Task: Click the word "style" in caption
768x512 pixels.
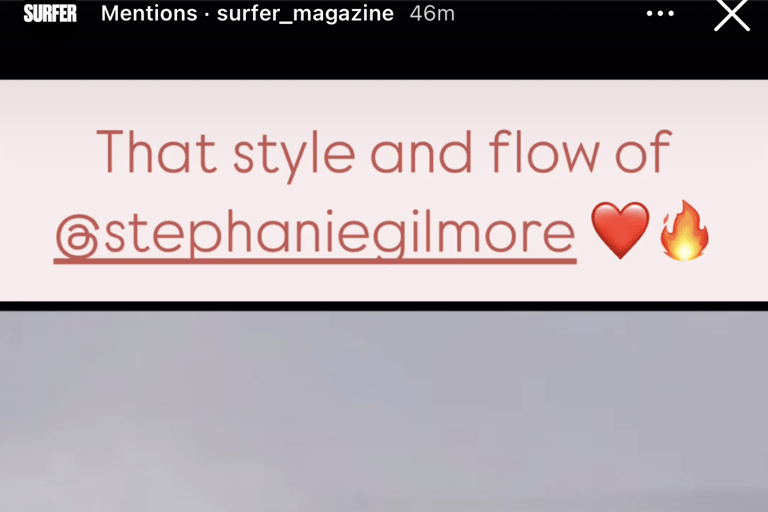Action: coord(294,156)
